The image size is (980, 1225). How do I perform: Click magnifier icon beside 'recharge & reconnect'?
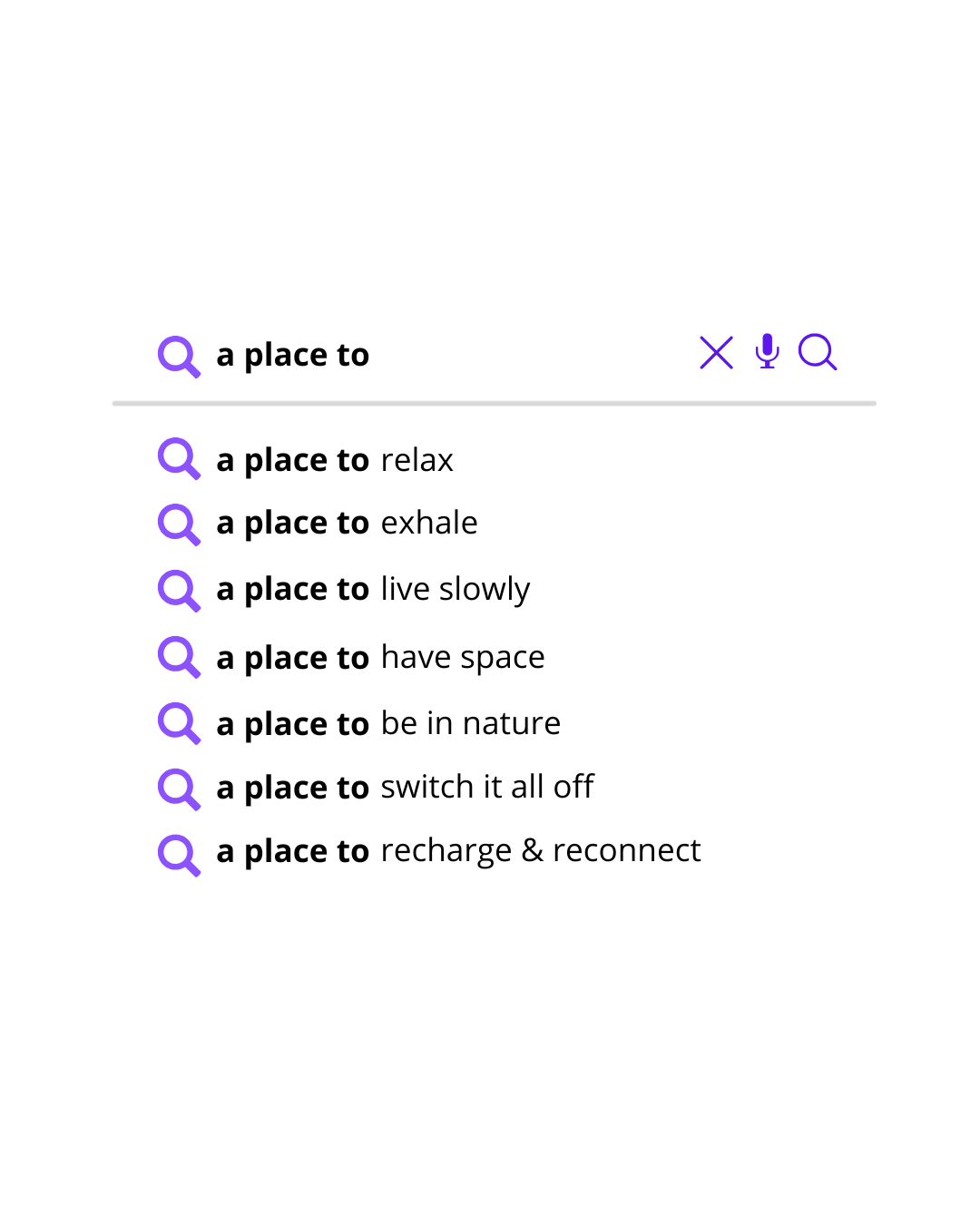point(179,856)
